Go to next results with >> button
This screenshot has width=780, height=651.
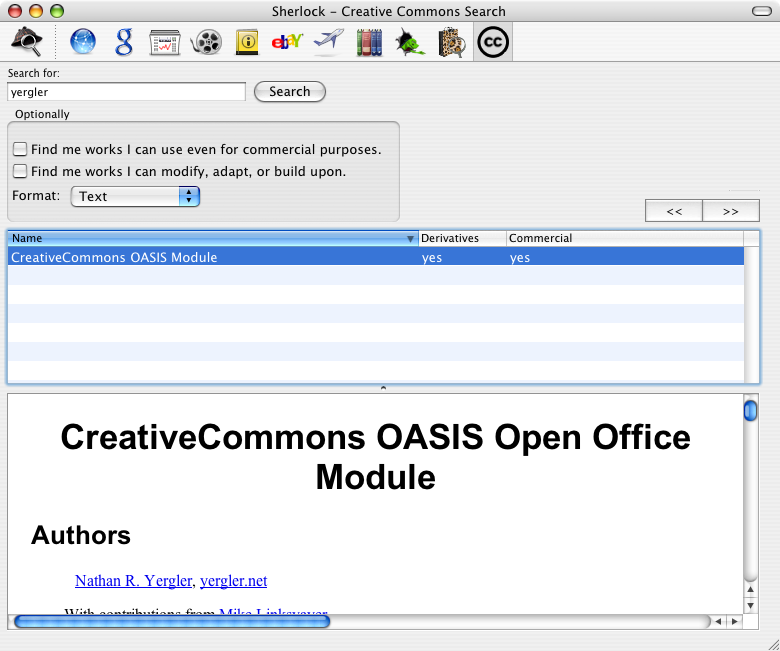click(731, 211)
